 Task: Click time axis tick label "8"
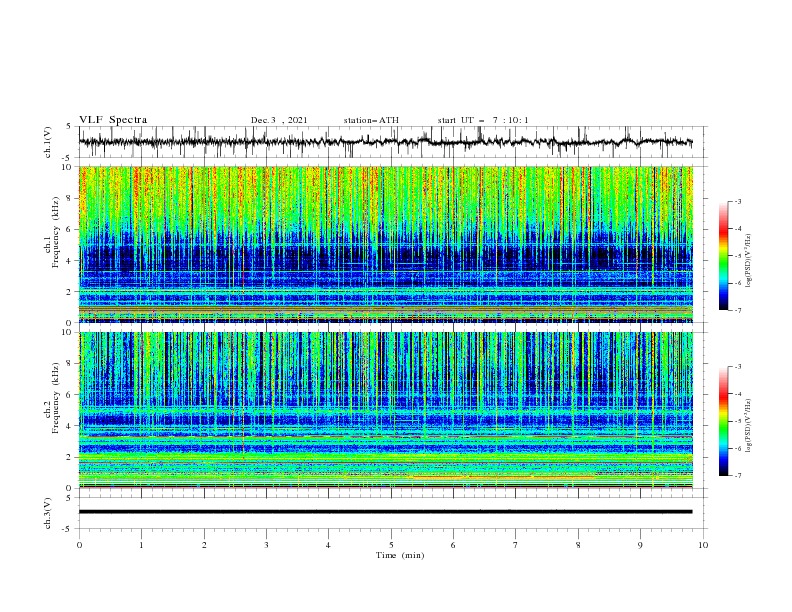(x=578, y=545)
